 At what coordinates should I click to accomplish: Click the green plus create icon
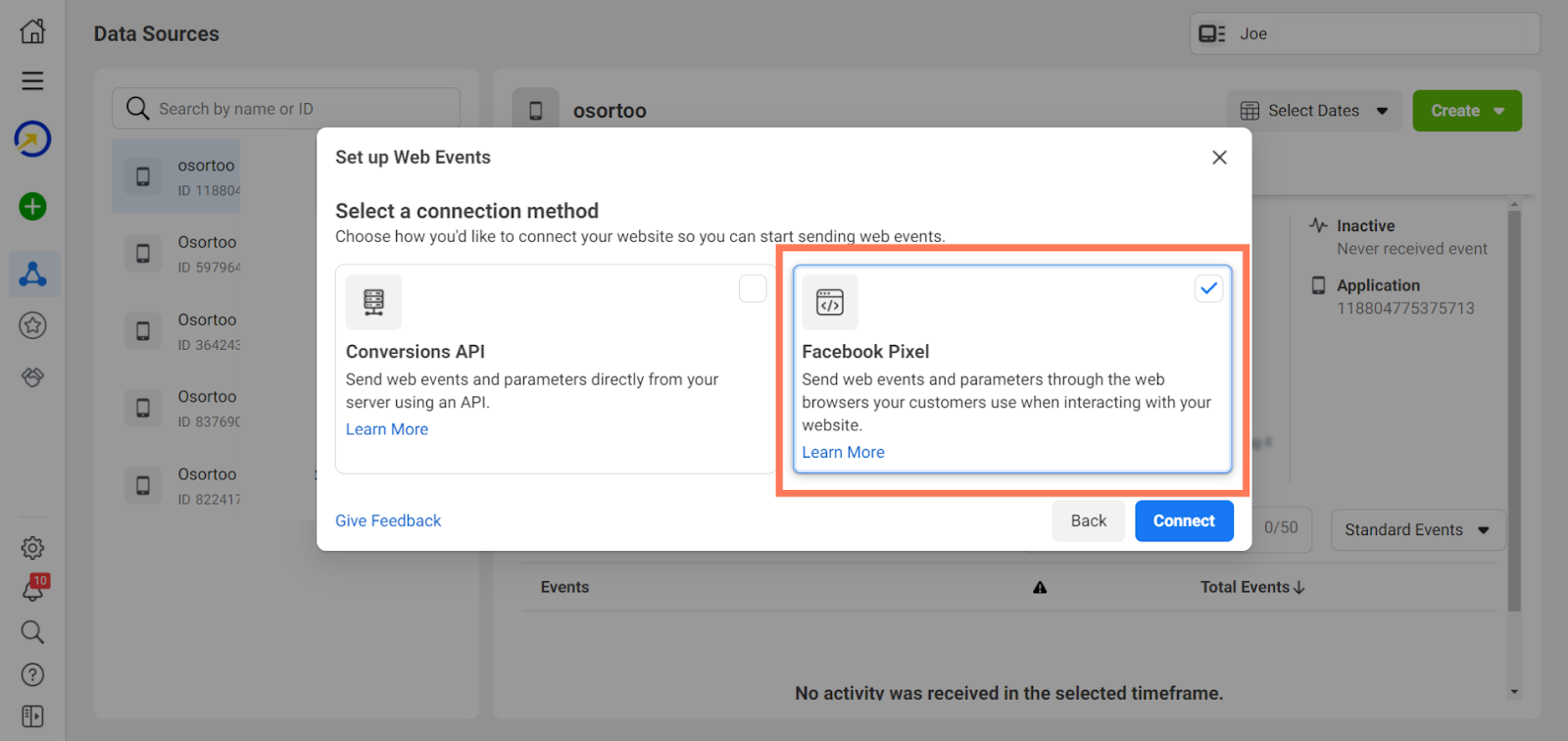(x=32, y=207)
